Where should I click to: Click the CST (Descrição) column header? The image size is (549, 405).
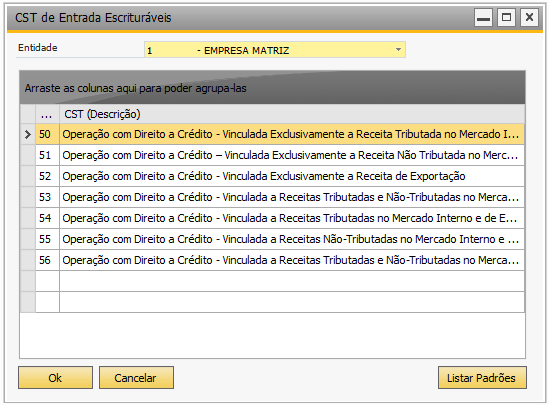[292, 114]
